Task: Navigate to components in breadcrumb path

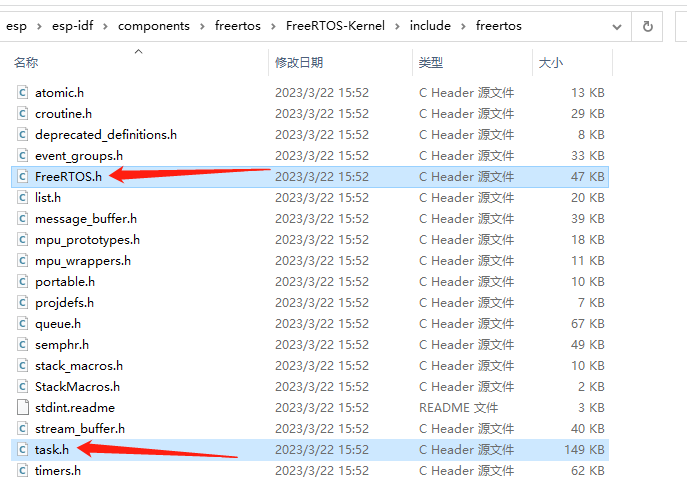Action: coord(153,26)
